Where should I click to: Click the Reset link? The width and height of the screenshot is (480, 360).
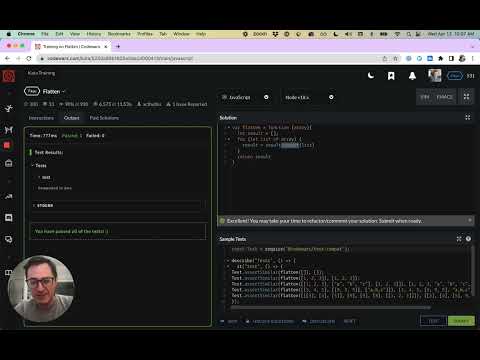pos(349,321)
